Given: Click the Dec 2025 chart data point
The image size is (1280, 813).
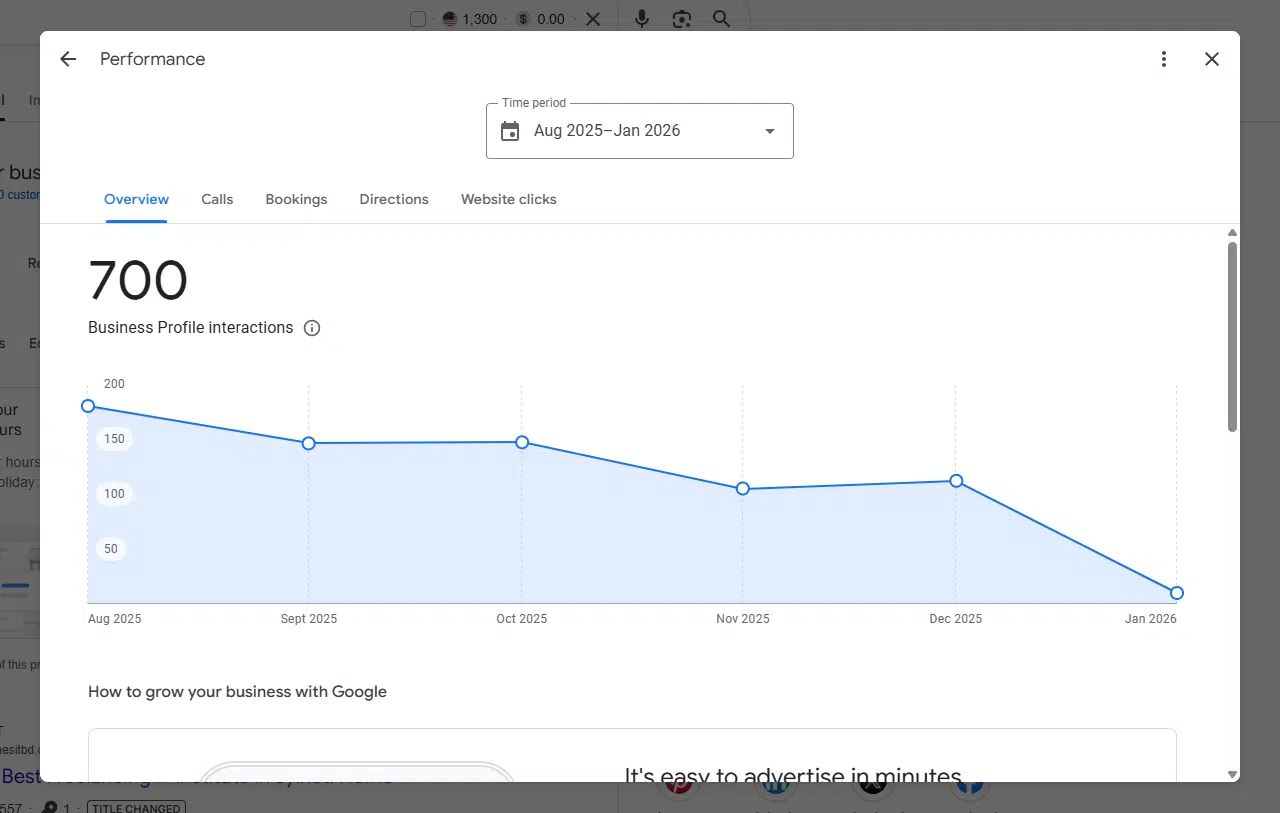Looking at the screenshot, I should coord(956,481).
